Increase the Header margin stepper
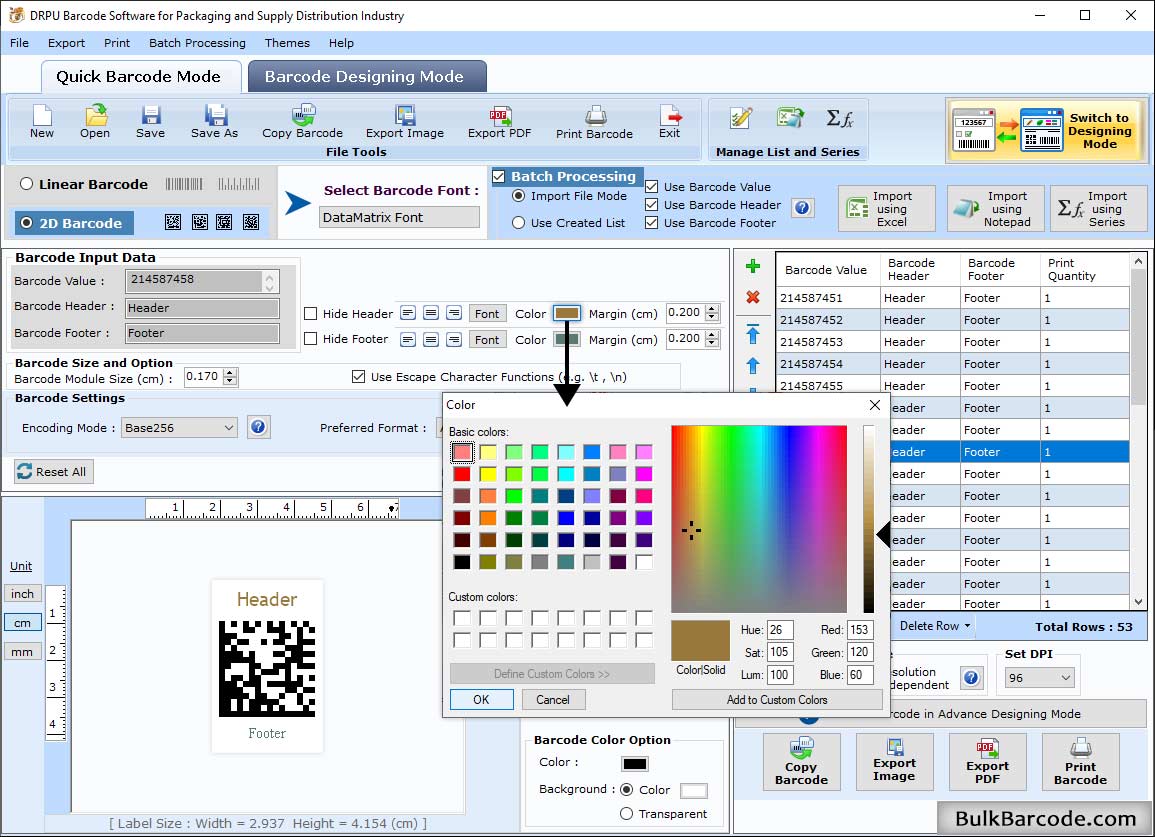 point(712,309)
